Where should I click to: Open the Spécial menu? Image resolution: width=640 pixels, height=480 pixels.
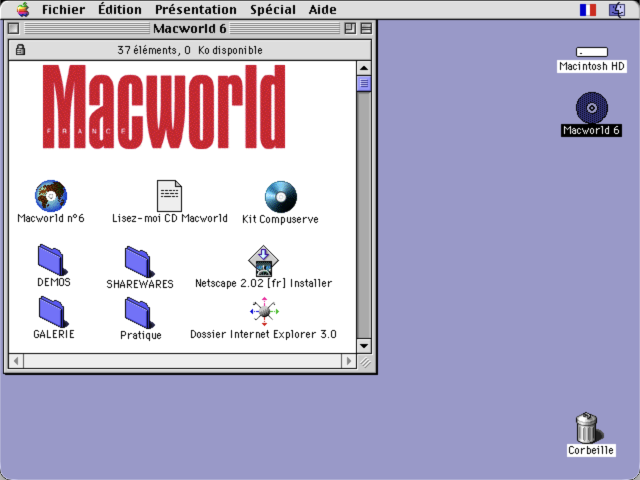coord(273,9)
